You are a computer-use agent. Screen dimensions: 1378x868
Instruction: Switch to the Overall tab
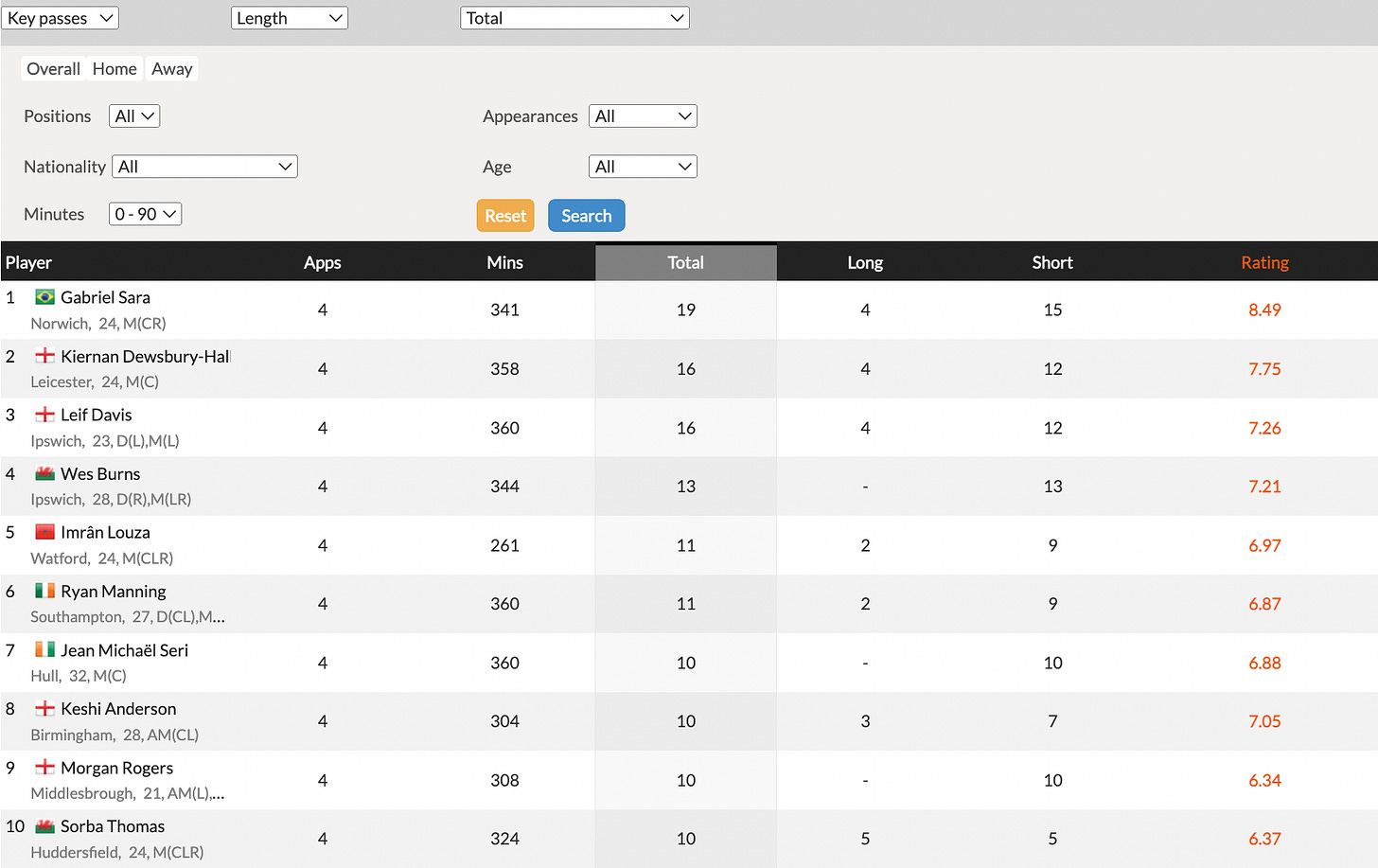[x=53, y=69]
